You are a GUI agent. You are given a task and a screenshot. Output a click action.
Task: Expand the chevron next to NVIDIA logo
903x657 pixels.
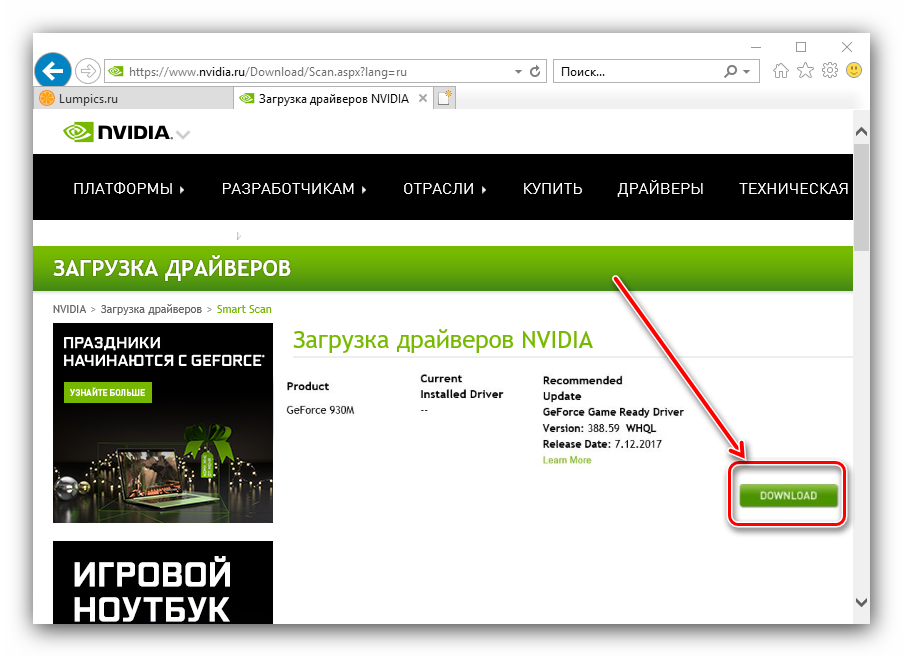tap(183, 135)
